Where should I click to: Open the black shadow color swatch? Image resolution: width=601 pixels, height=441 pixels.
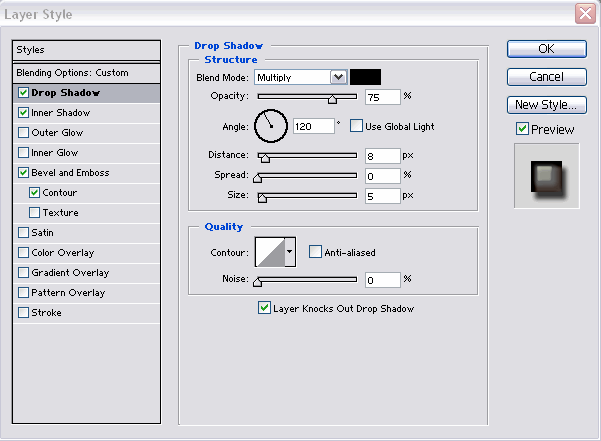365,77
